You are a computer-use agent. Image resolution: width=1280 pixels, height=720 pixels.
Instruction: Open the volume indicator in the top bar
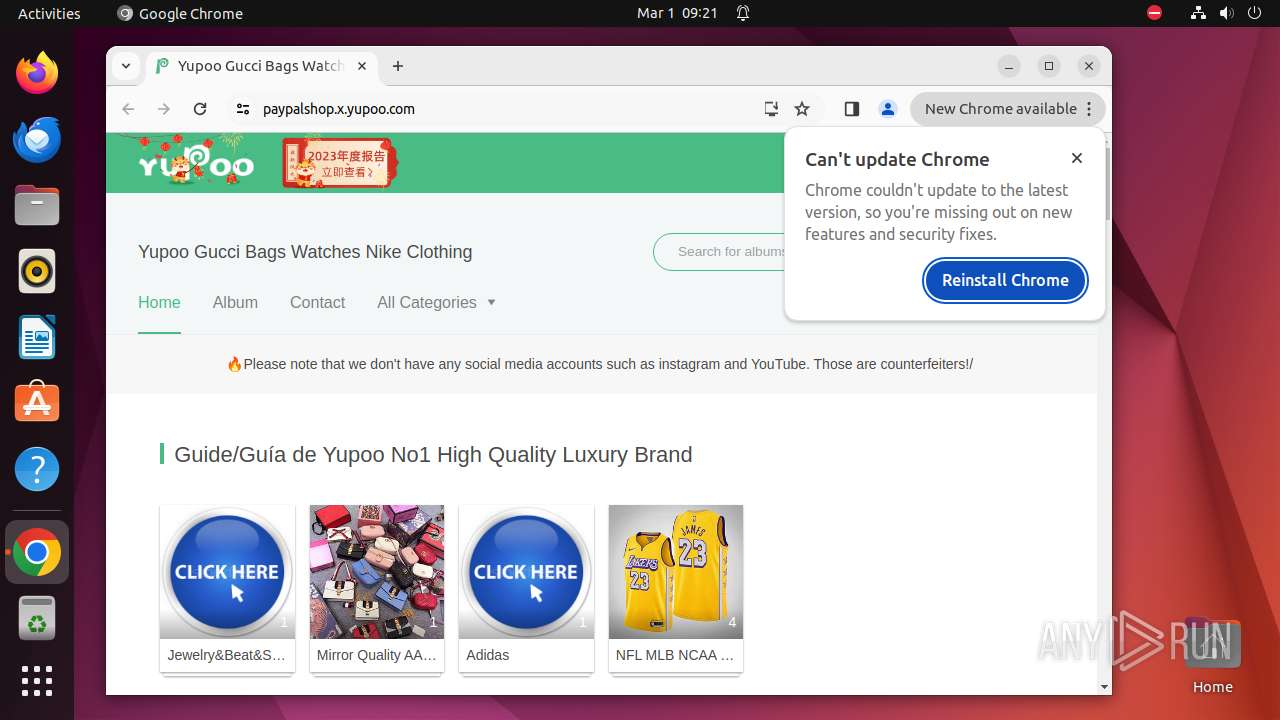point(1226,13)
